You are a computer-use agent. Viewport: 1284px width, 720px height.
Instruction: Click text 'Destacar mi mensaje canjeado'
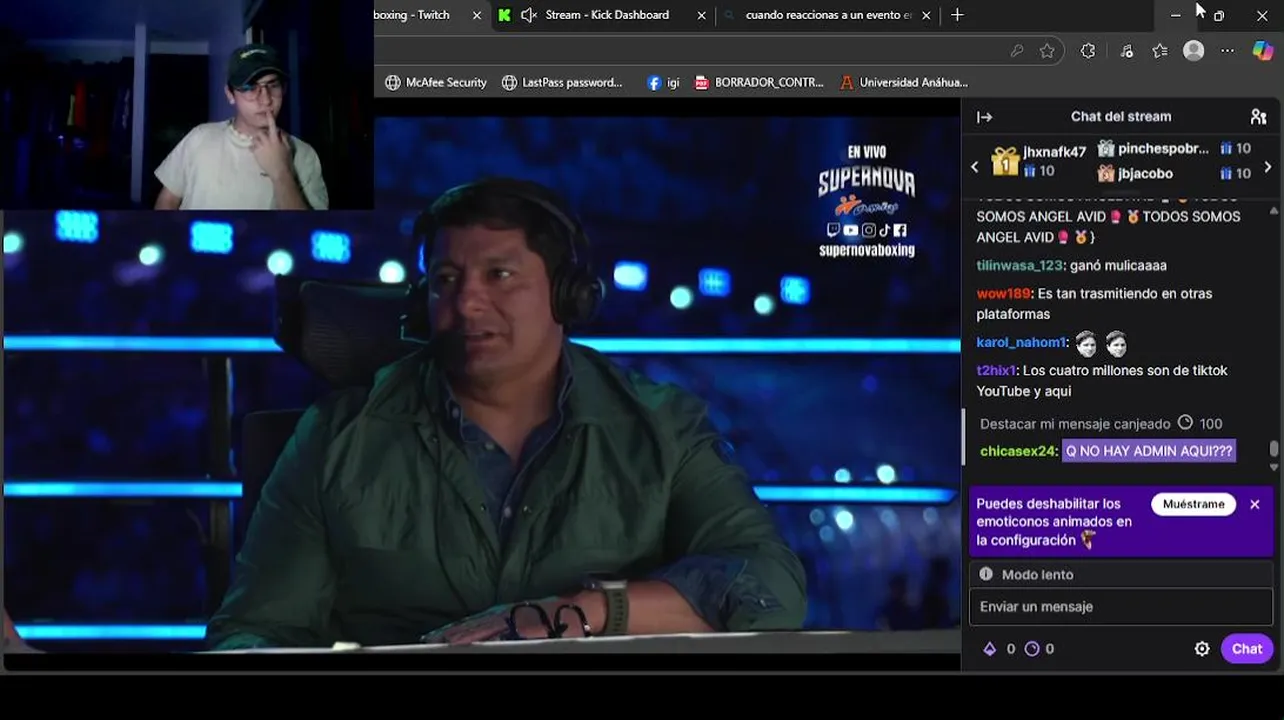click(1075, 424)
